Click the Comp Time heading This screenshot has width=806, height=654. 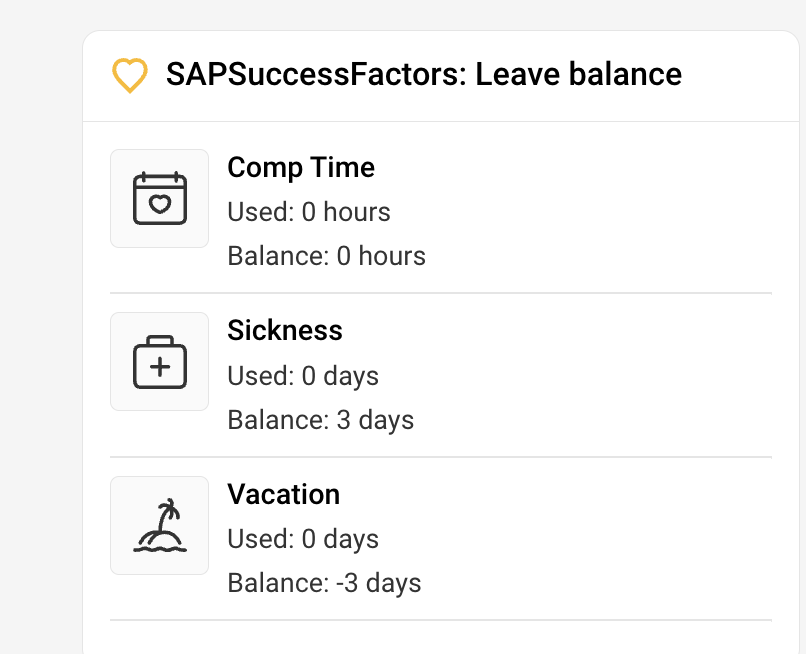301,167
